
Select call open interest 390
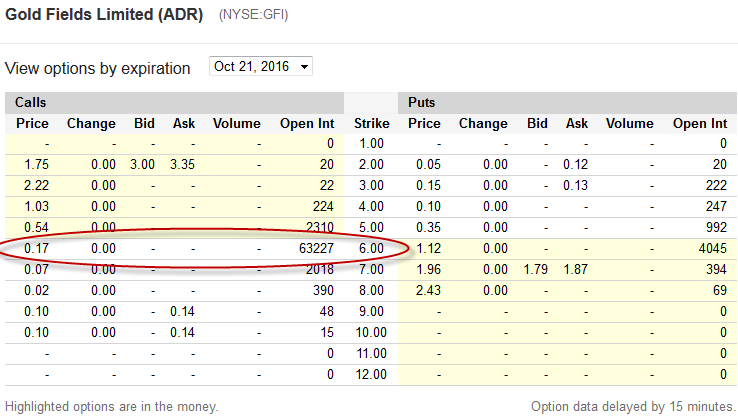(323, 290)
